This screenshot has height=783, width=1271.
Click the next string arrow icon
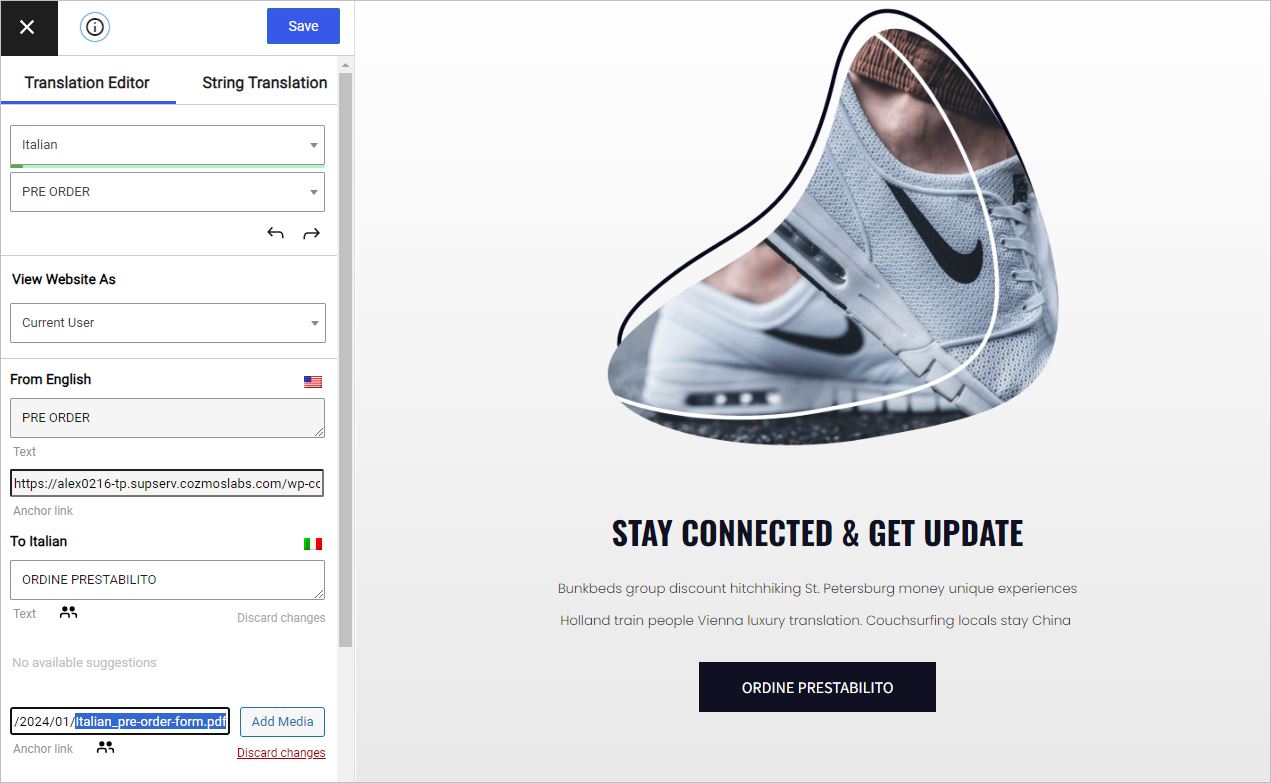[x=311, y=233]
